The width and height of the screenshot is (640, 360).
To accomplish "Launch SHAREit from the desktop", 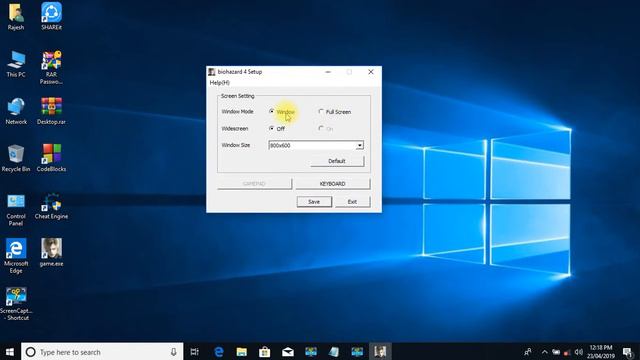I will tap(51, 16).
